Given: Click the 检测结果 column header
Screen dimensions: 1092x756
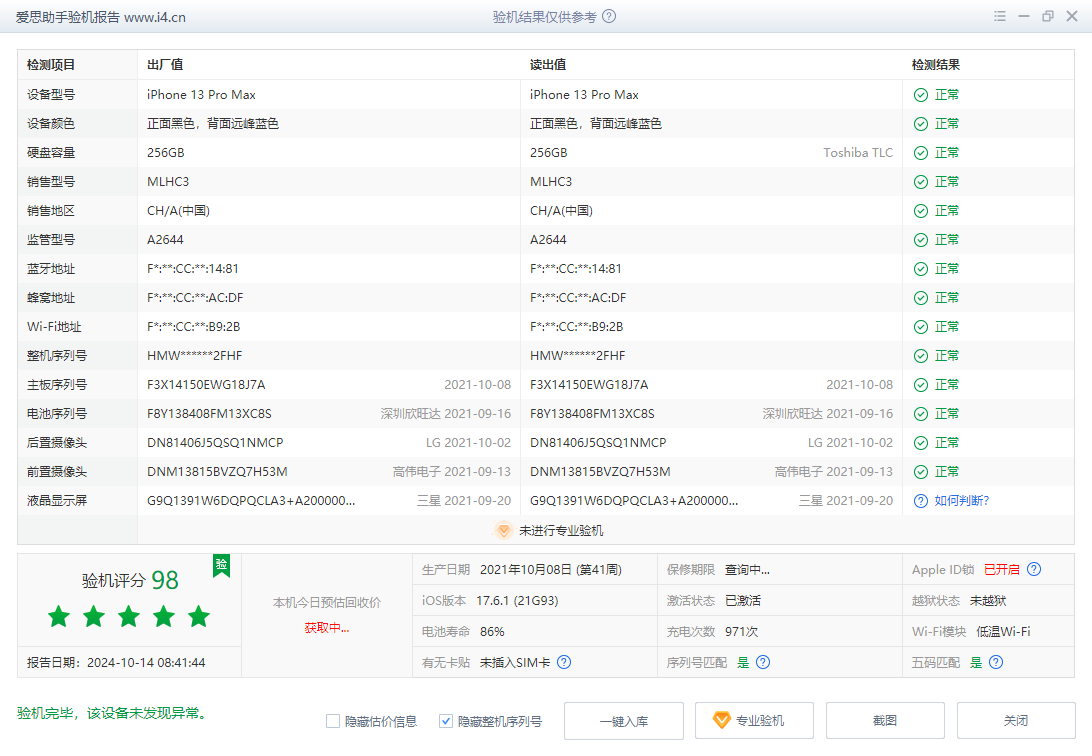Looking at the screenshot, I should [x=936, y=65].
